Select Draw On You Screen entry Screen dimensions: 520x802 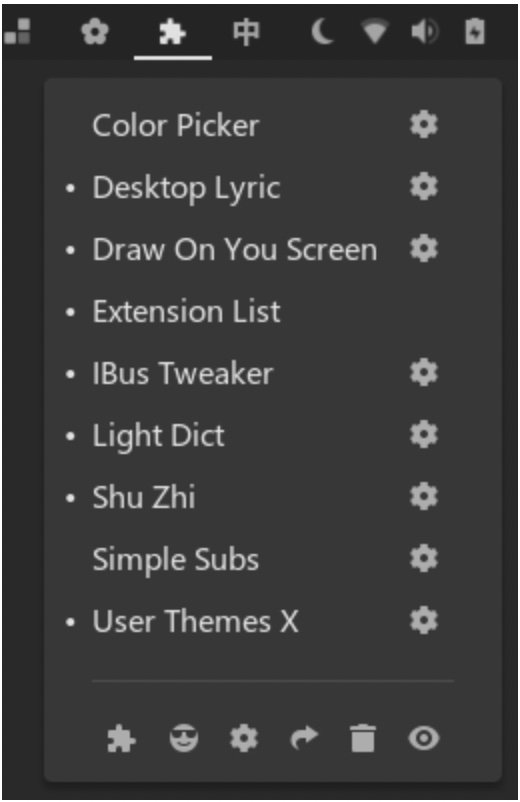click(235, 250)
